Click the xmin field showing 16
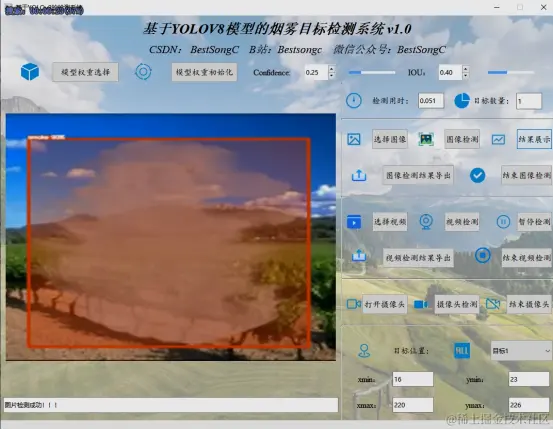 click(x=413, y=379)
